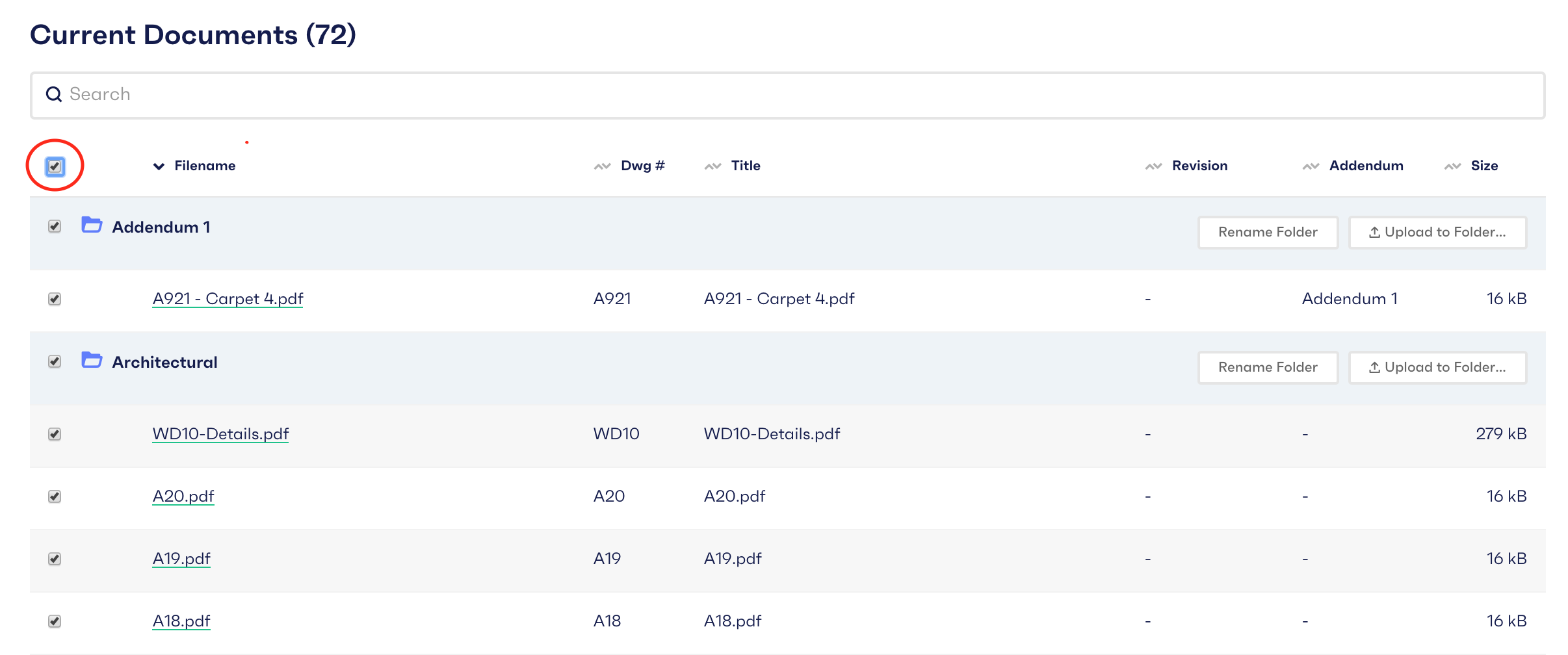Rename the Architectural folder

click(1268, 367)
